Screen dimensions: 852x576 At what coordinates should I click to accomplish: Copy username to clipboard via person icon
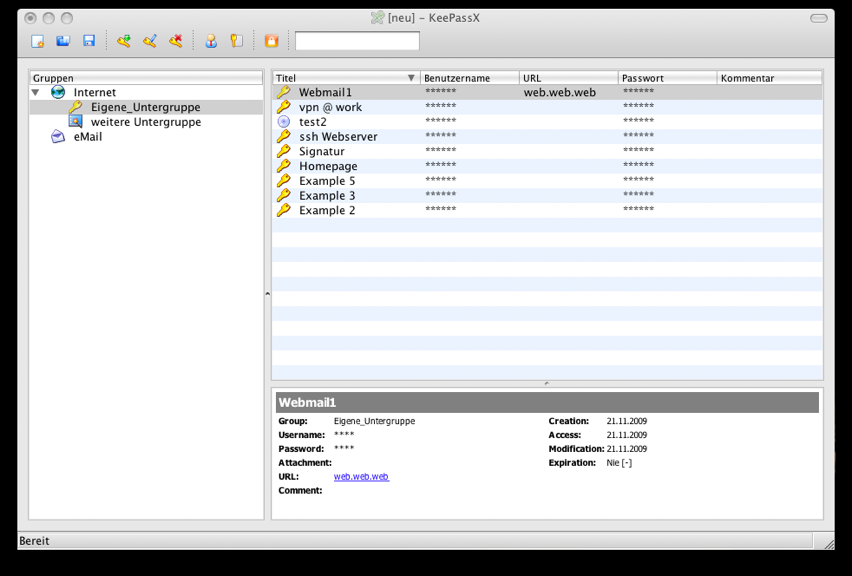pyautogui.click(x=211, y=41)
